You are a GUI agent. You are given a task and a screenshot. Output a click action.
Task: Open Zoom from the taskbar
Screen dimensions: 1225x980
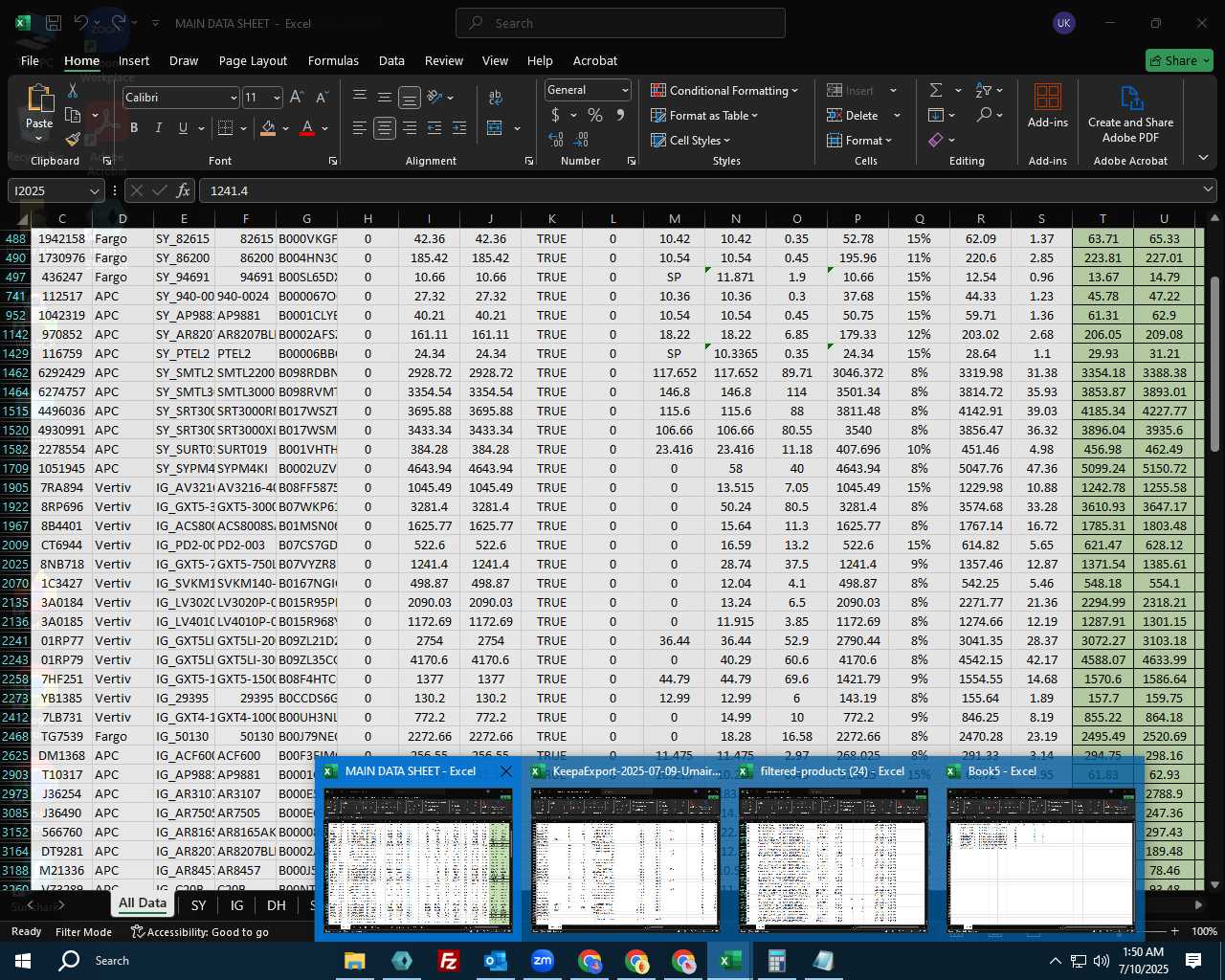pyautogui.click(x=542, y=961)
